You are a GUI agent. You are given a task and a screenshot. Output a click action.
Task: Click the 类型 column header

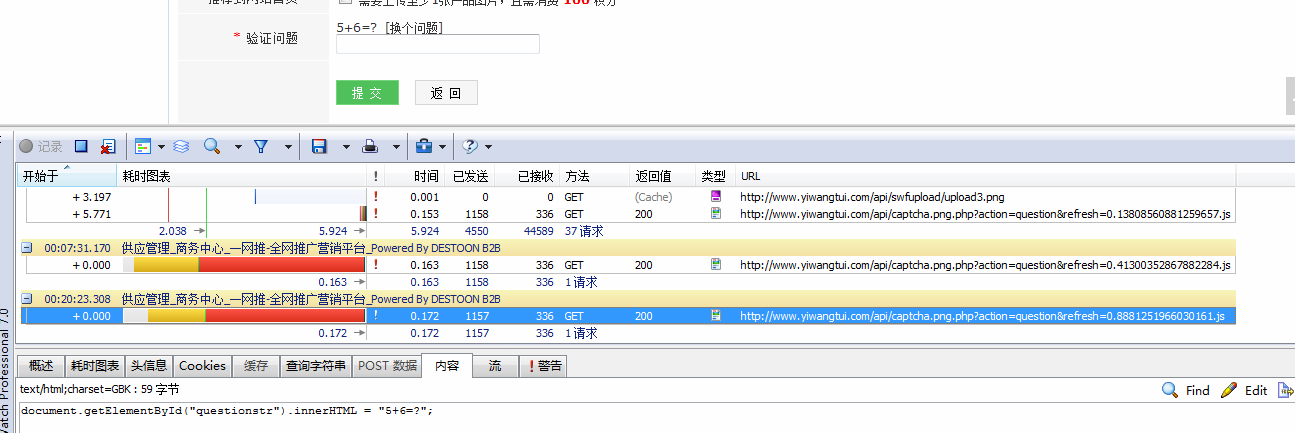pos(716,176)
